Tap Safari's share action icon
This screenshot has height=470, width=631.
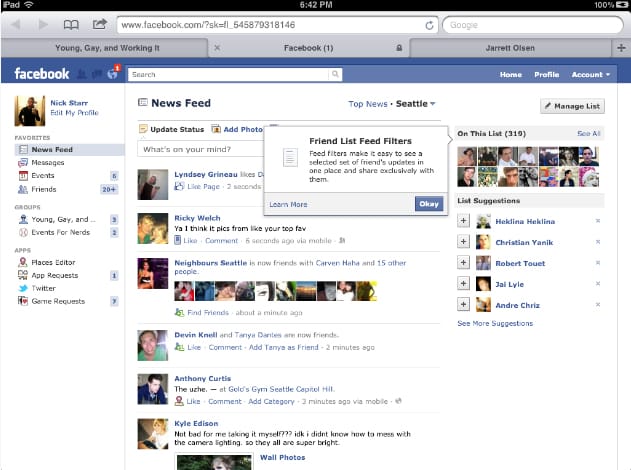coord(99,24)
